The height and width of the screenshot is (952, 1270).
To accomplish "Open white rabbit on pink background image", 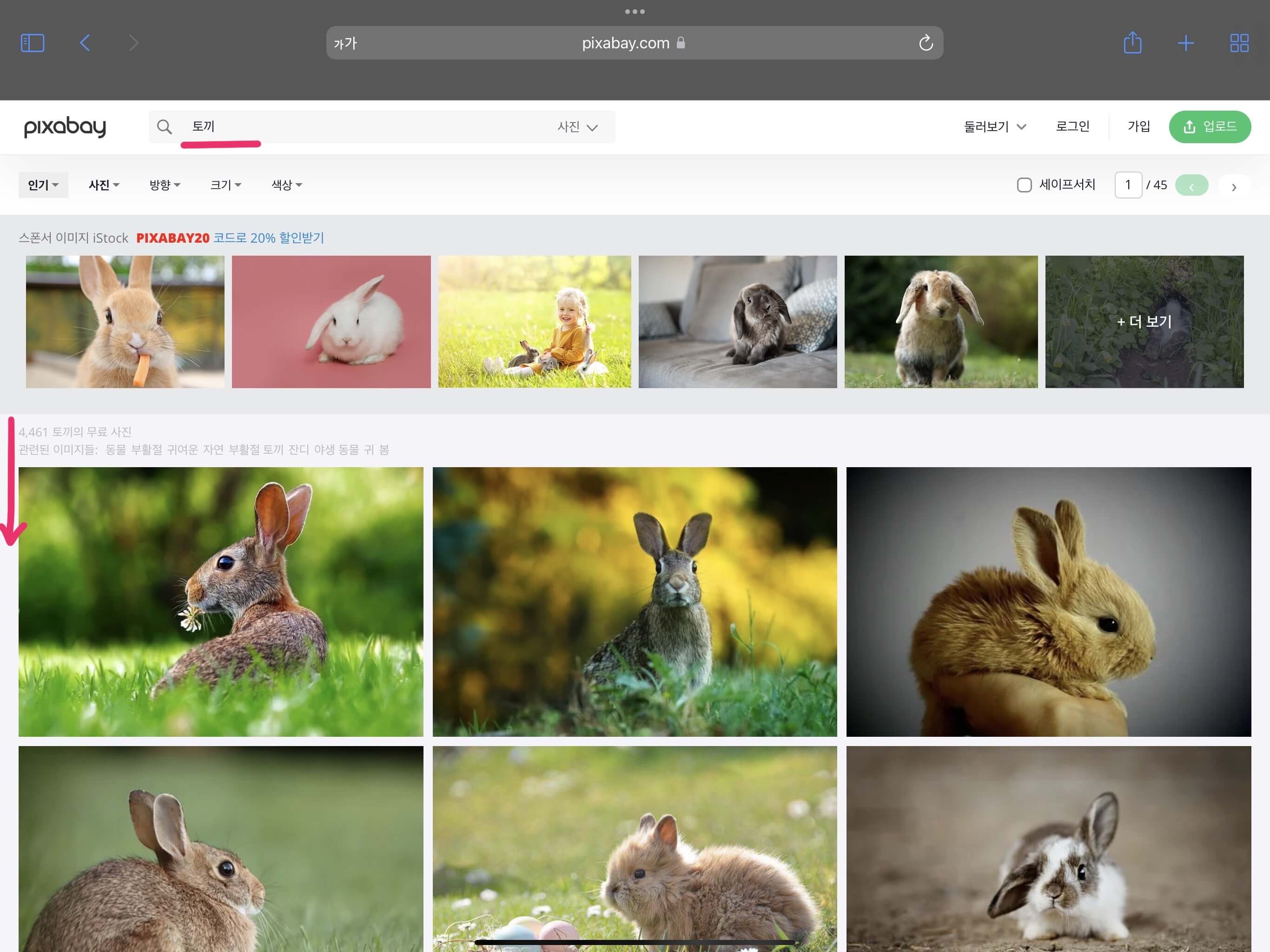I will (331, 322).
